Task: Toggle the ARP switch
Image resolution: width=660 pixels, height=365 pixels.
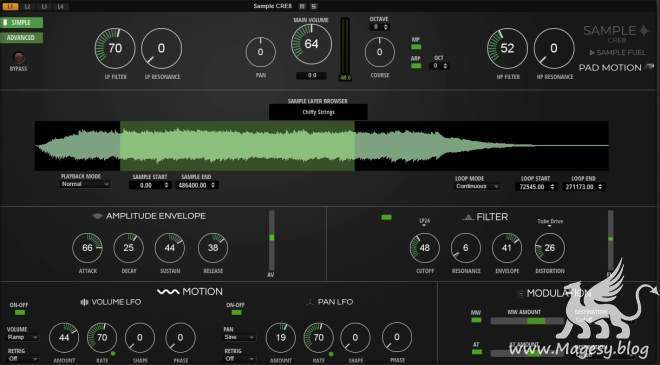Action: [416, 66]
